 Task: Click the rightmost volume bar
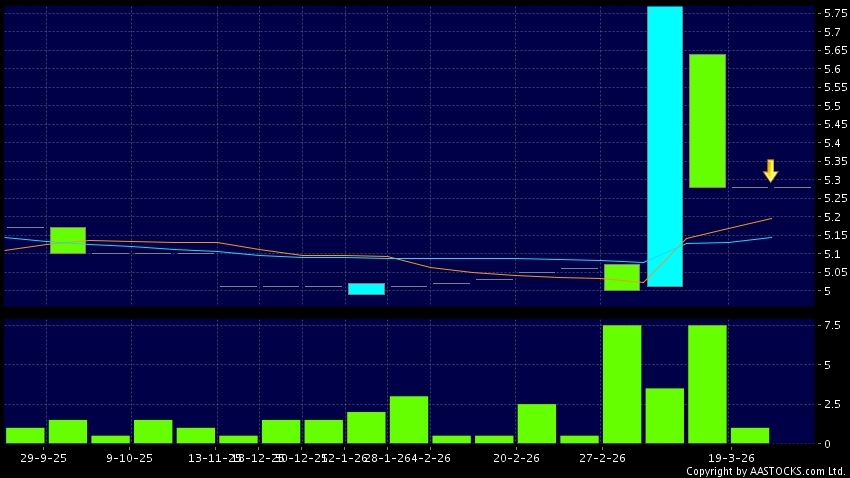(750, 435)
